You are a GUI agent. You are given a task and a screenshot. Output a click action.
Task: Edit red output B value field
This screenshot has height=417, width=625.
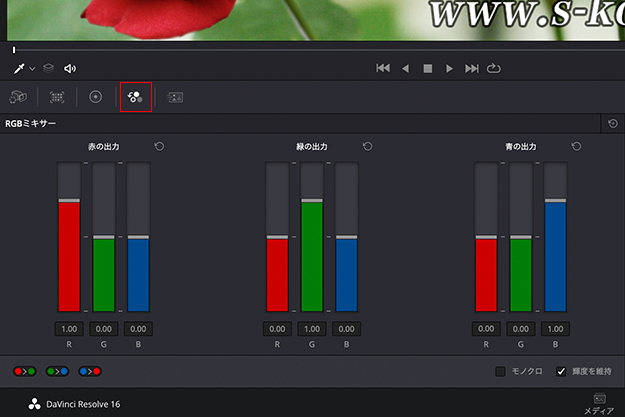coord(138,329)
